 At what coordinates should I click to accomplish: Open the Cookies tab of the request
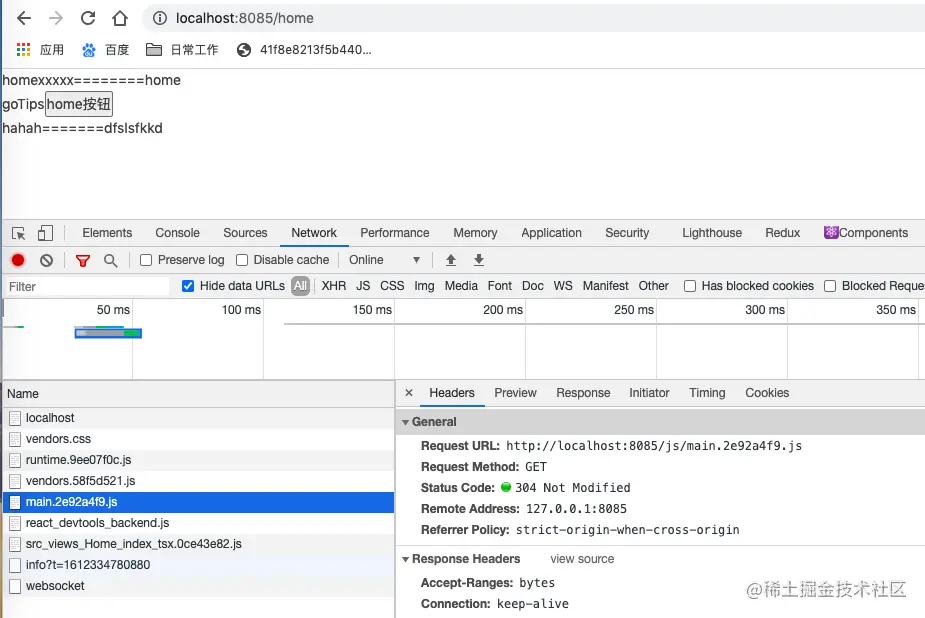pyautogui.click(x=767, y=393)
